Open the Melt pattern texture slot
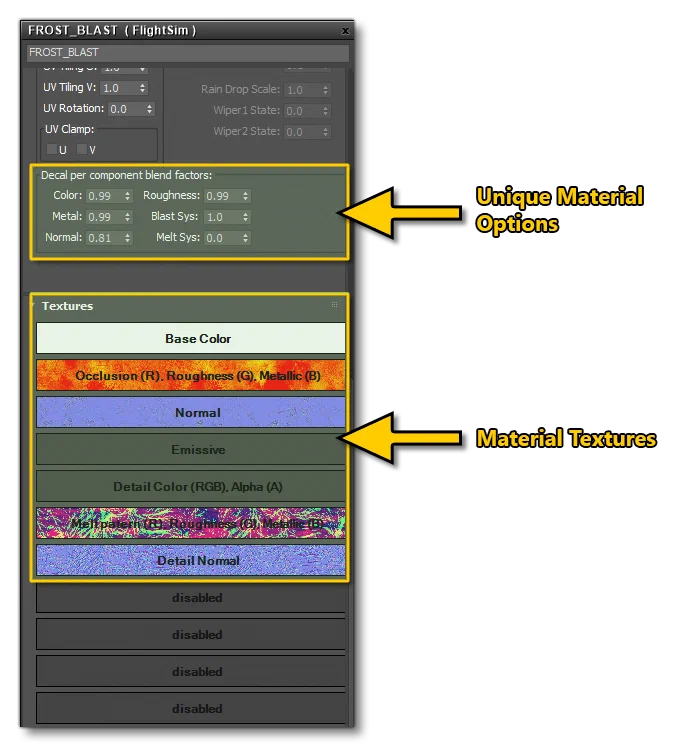The height and width of the screenshot is (747, 675). pyautogui.click(x=191, y=523)
